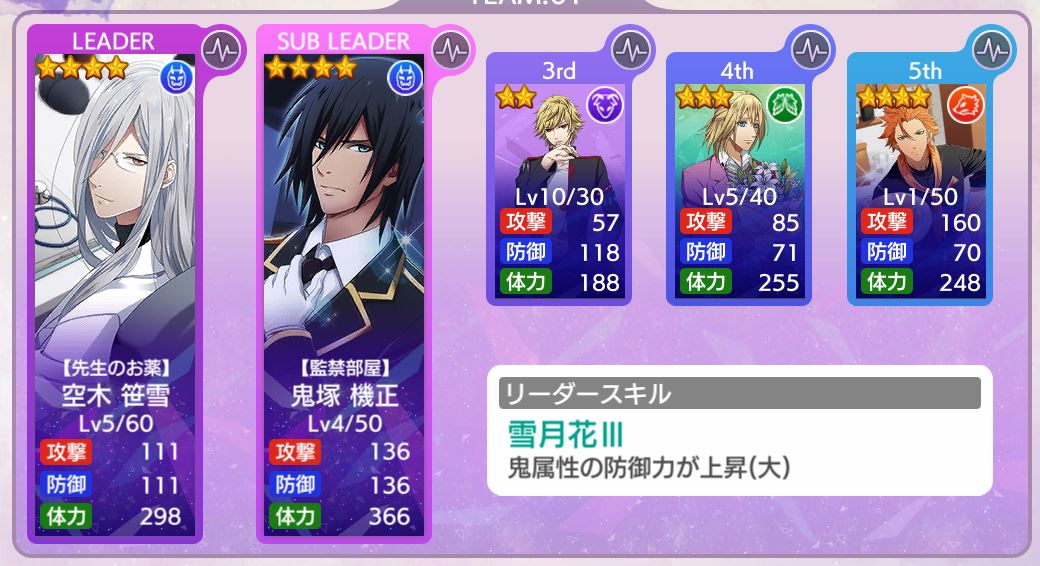Tap blue oni attribute icon on sub leader card

click(405, 79)
